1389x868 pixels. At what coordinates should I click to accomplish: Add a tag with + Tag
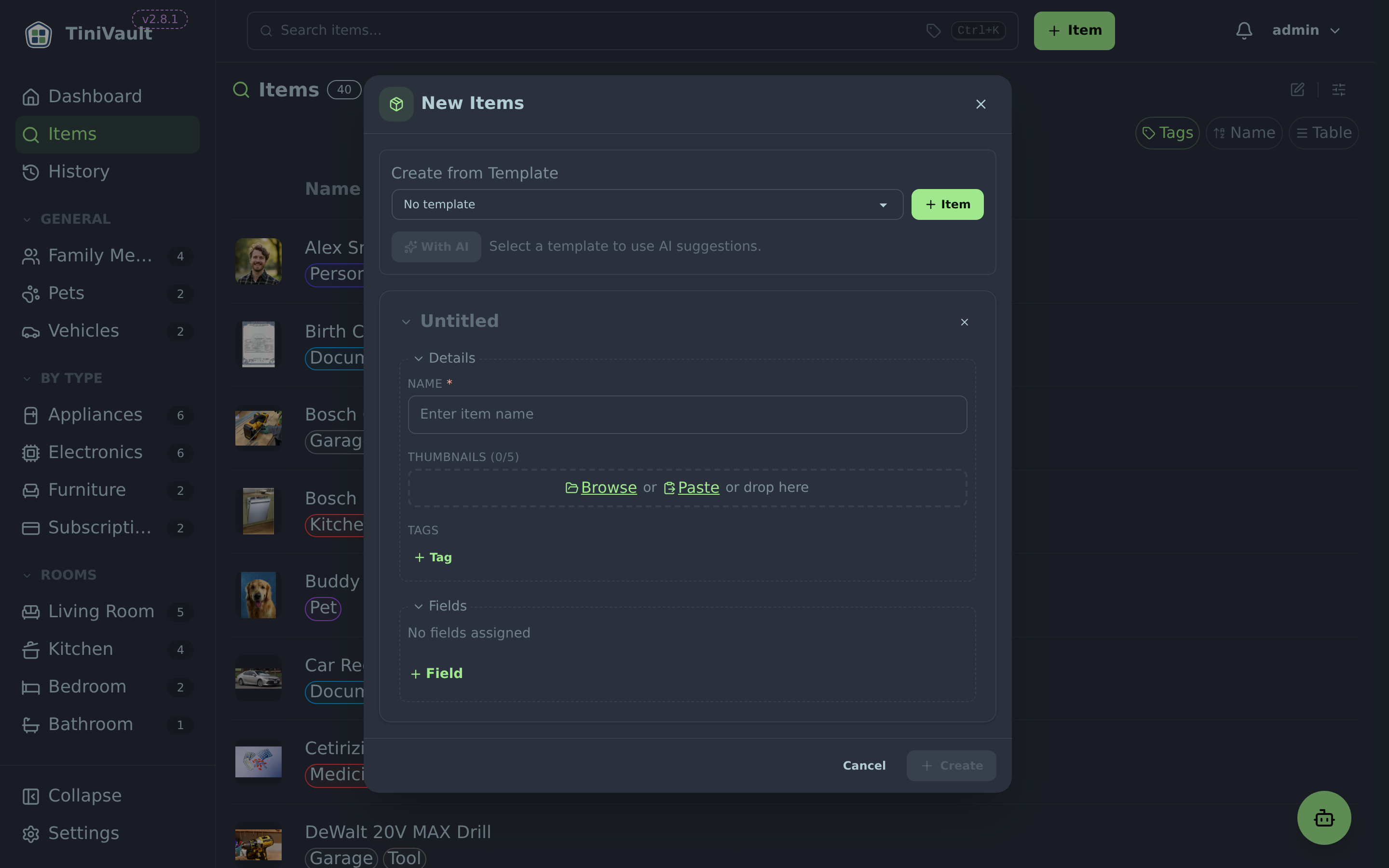(x=434, y=557)
